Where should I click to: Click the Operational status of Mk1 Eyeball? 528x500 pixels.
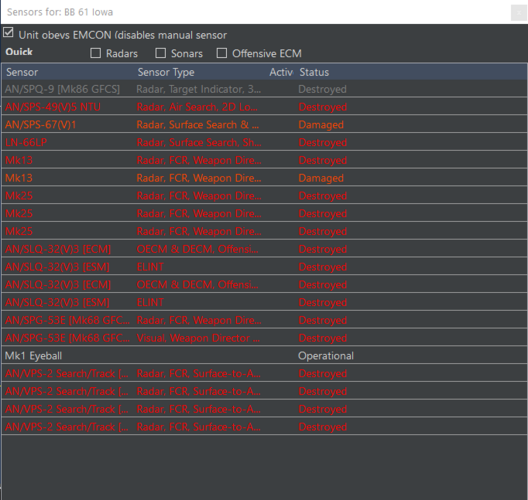(x=326, y=356)
